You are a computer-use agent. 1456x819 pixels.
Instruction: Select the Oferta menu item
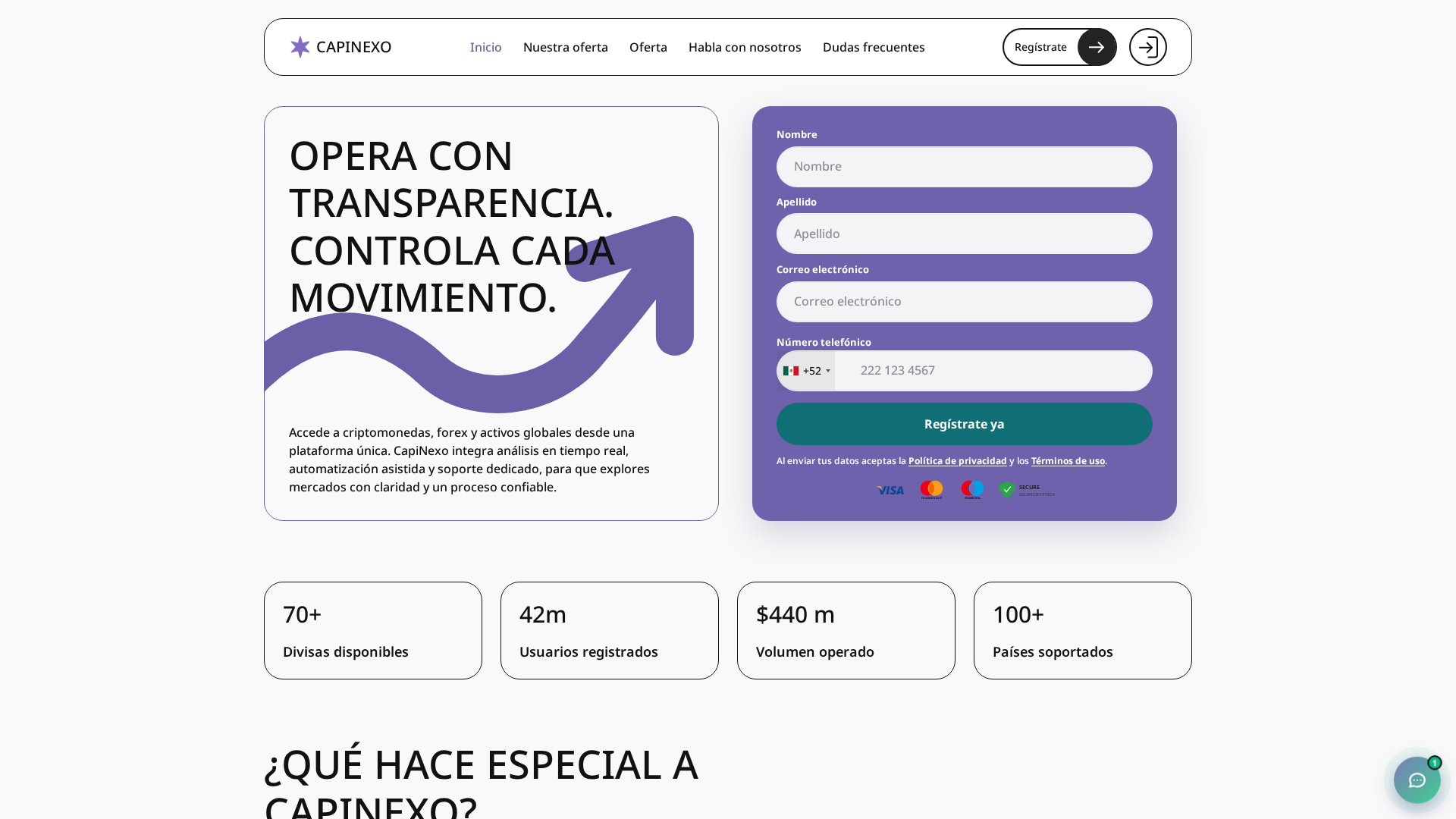pyautogui.click(x=648, y=47)
